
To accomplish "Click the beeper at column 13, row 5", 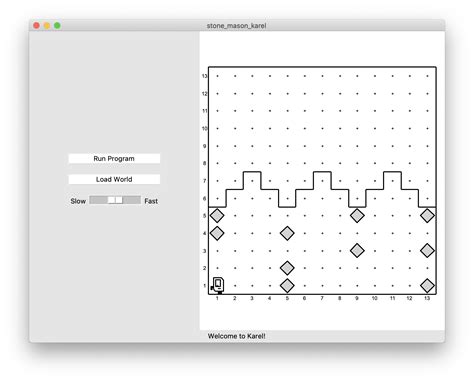I will (x=427, y=216).
